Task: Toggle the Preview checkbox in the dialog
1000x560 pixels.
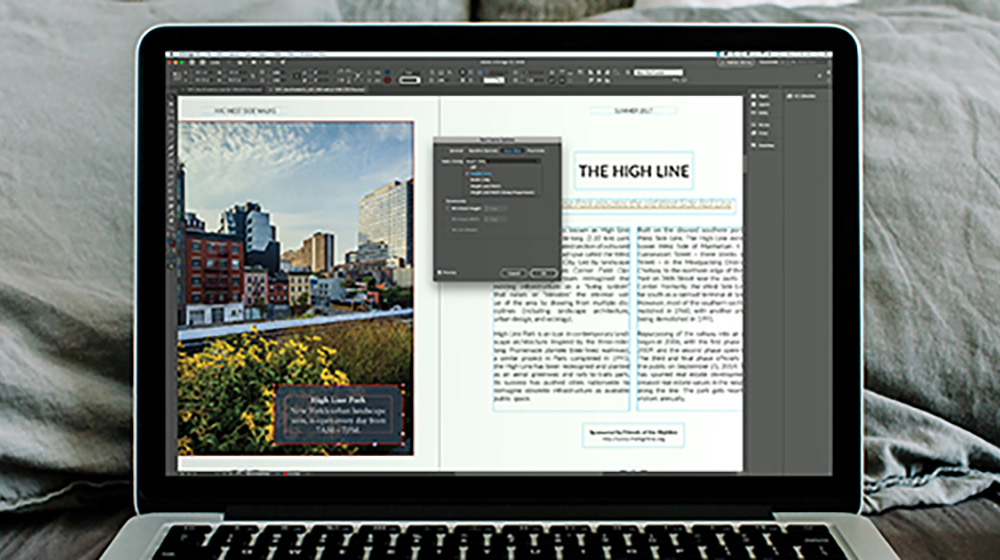Action: pyautogui.click(x=439, y=272)
